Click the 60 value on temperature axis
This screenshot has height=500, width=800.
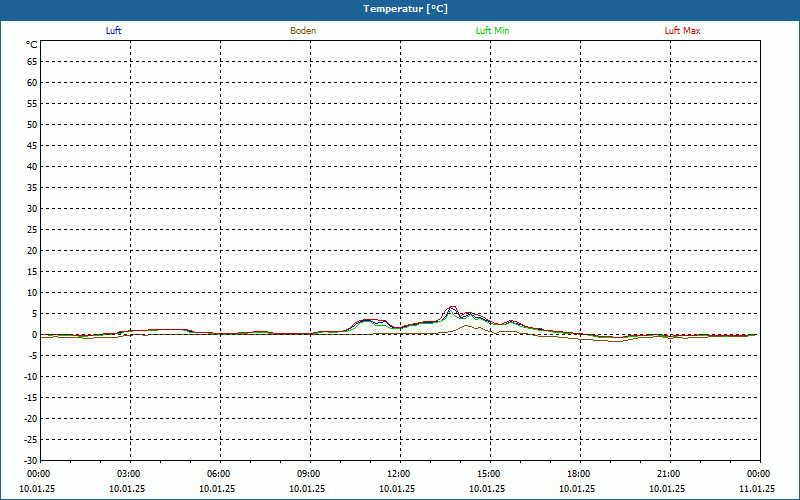point(32,83)
